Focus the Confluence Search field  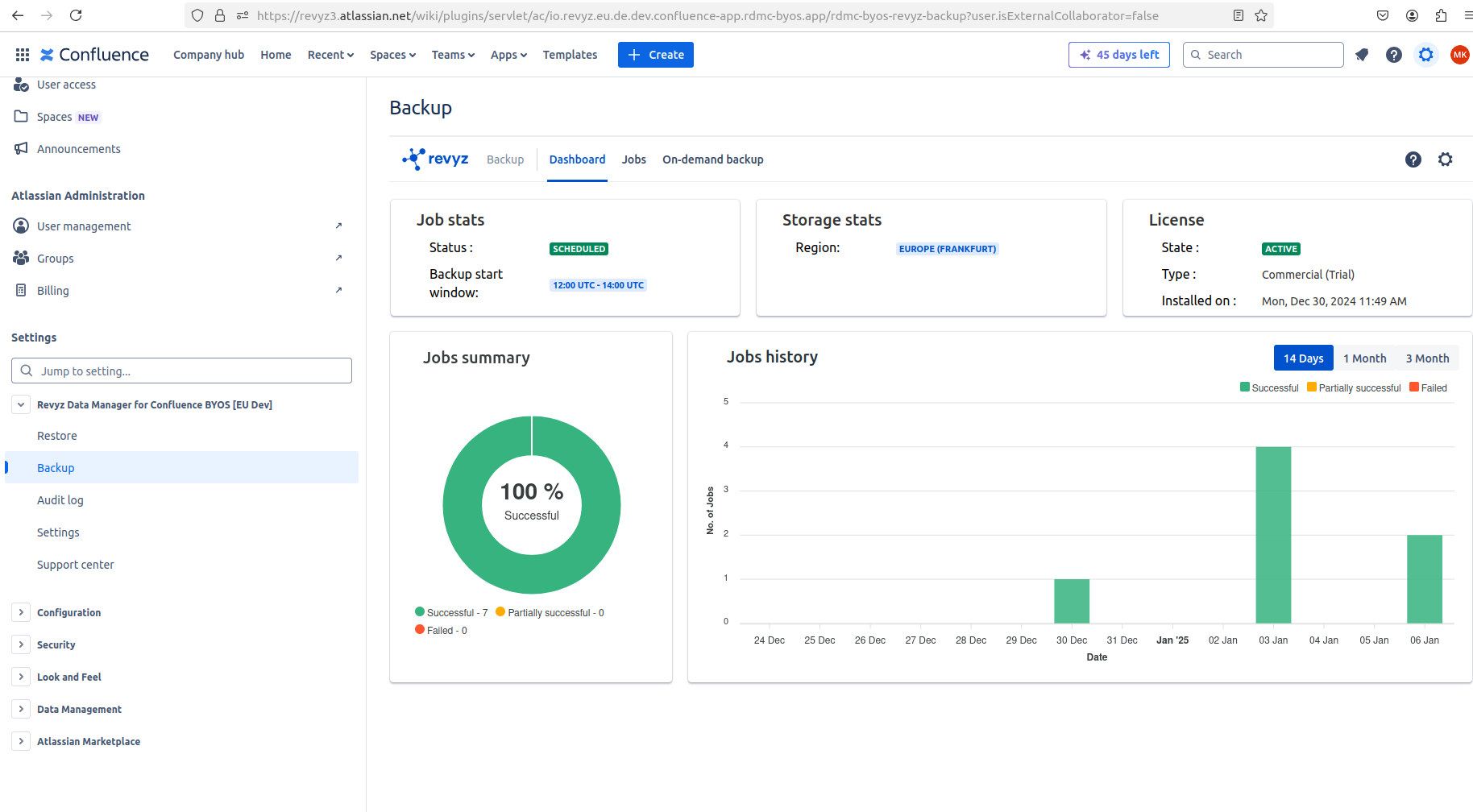click(1263, 55)
